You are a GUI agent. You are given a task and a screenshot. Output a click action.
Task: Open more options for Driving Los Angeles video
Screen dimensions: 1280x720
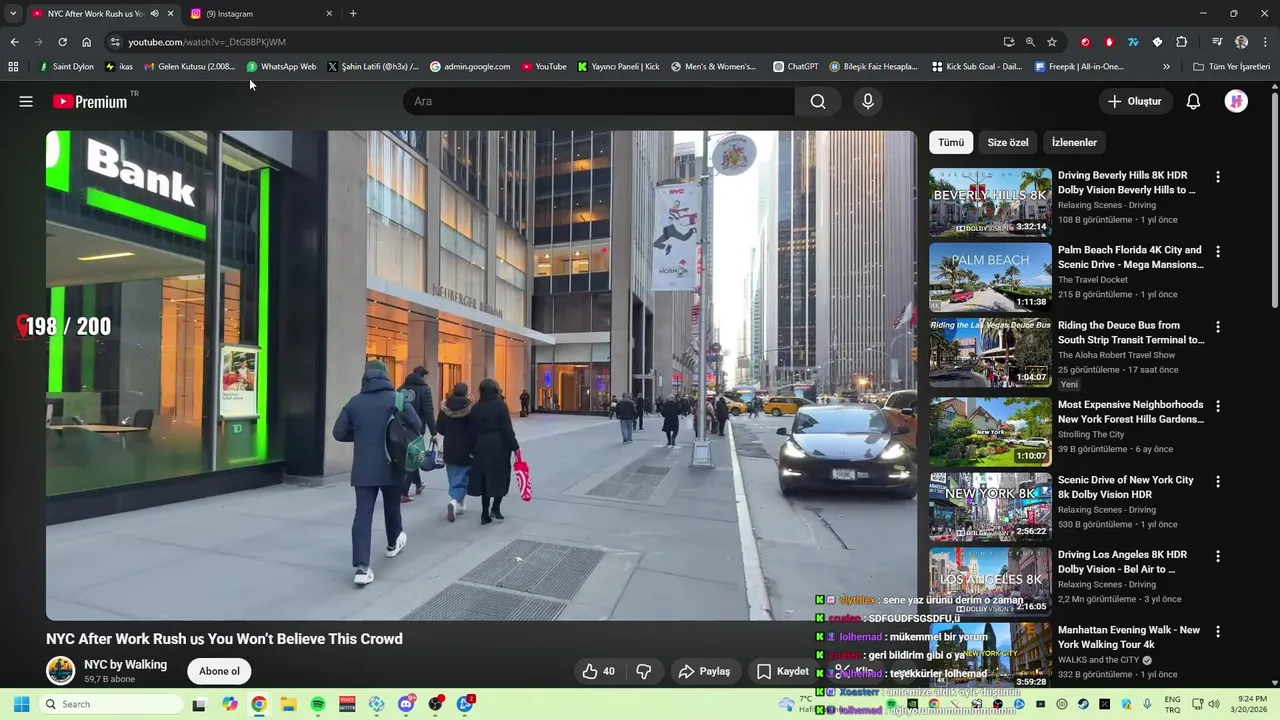pos(1217,557)
